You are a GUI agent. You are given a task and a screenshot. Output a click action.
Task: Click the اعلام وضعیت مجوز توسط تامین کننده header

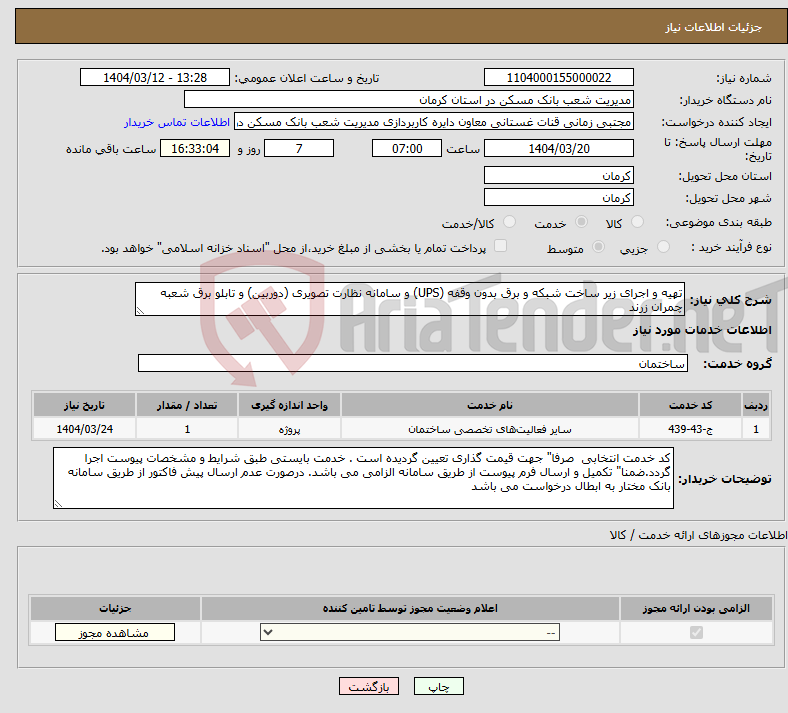click(410, 608)
